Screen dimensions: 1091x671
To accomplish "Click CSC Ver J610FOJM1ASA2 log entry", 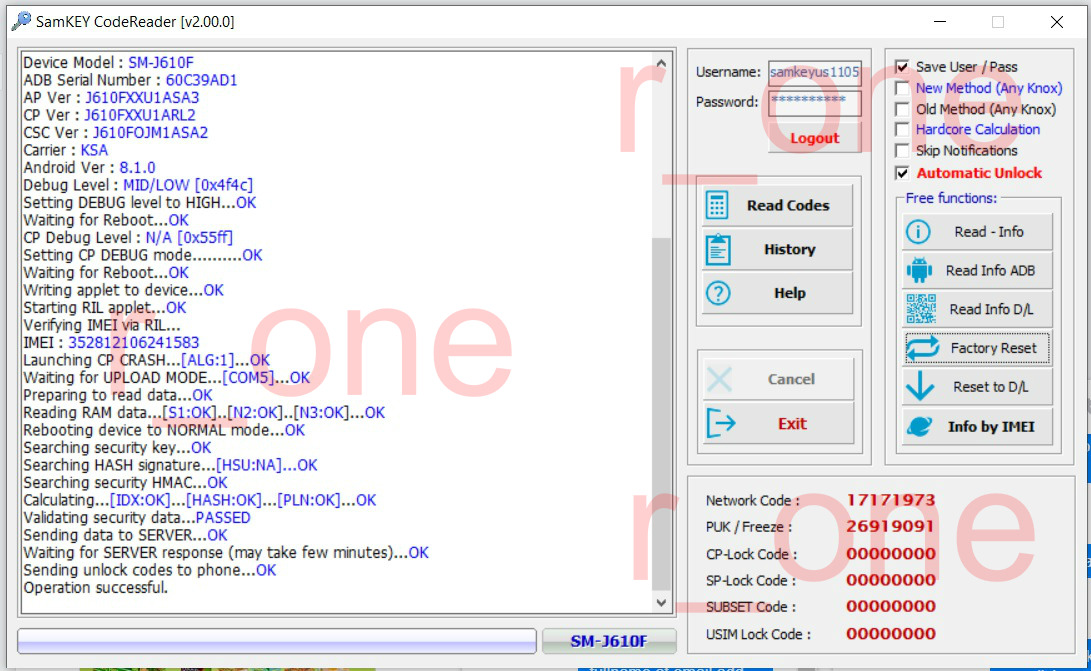I will pyautogui.click(x=116, y=132).
